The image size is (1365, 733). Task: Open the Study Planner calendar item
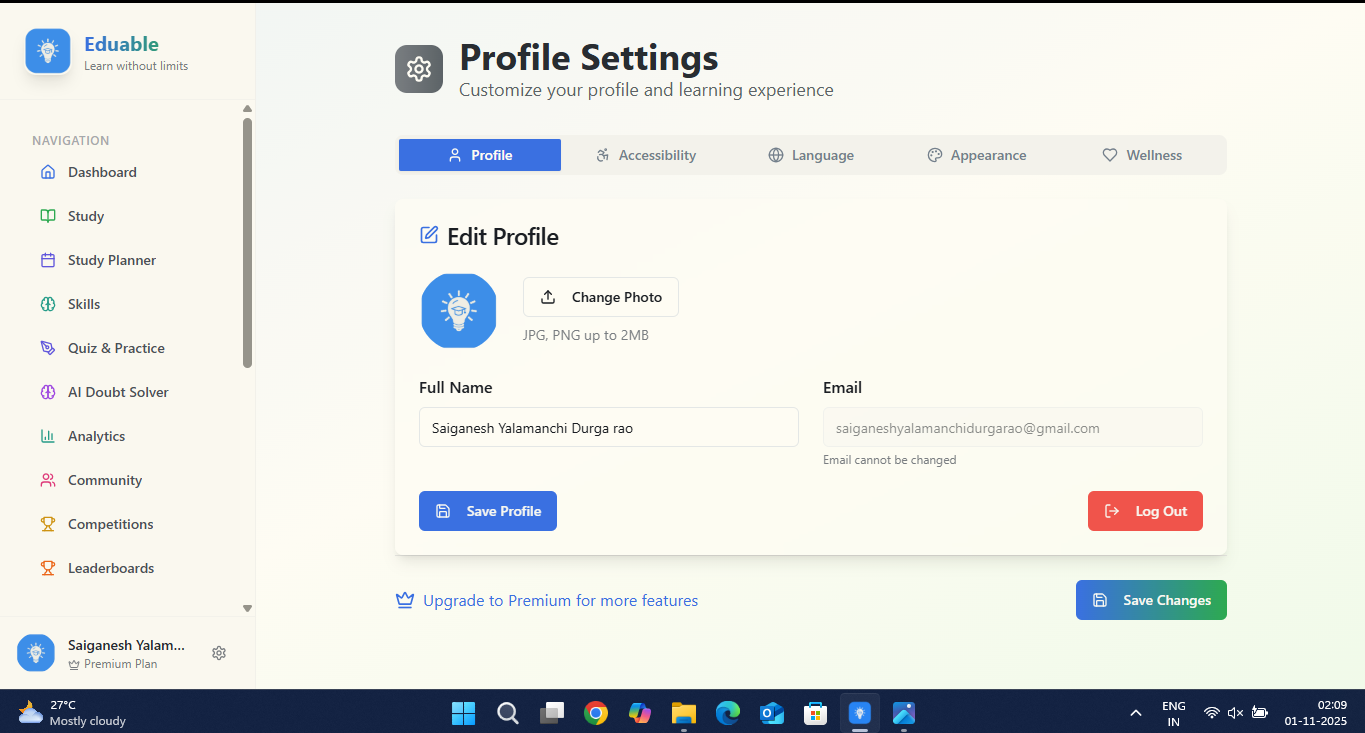111,260
